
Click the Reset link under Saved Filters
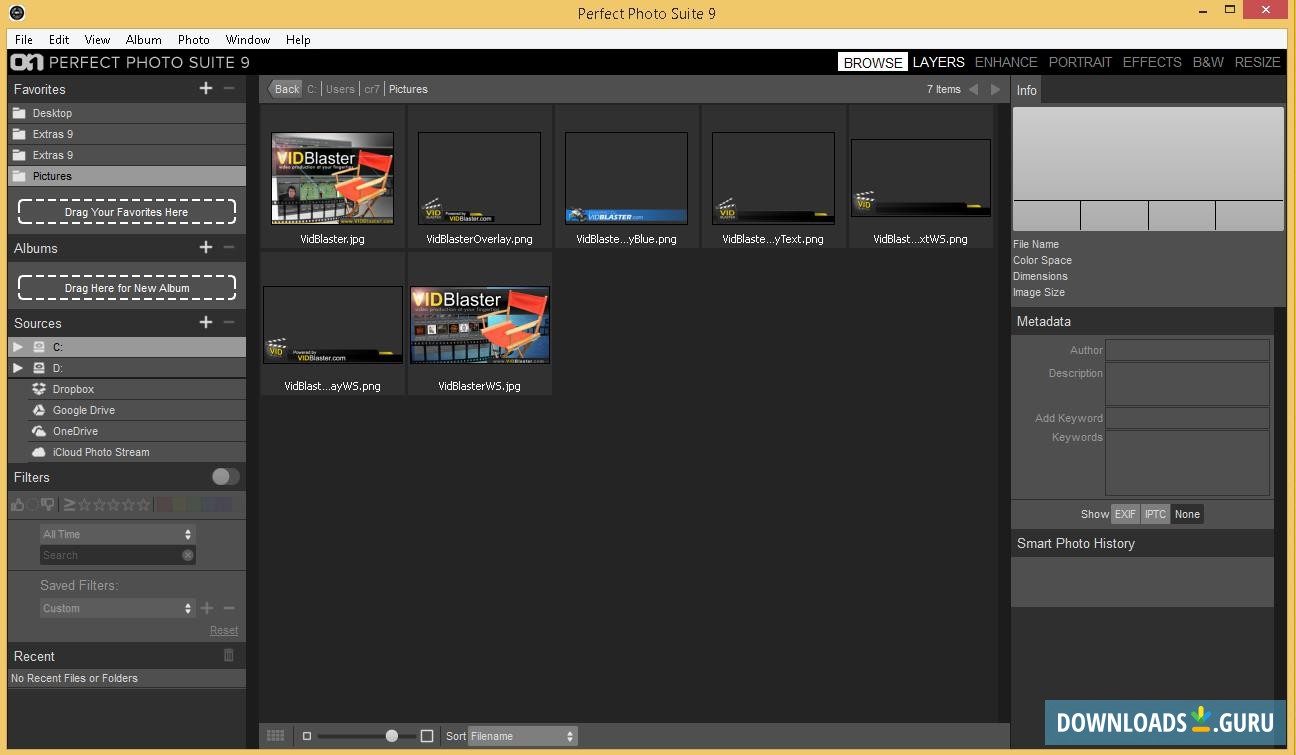coord(224,630)
